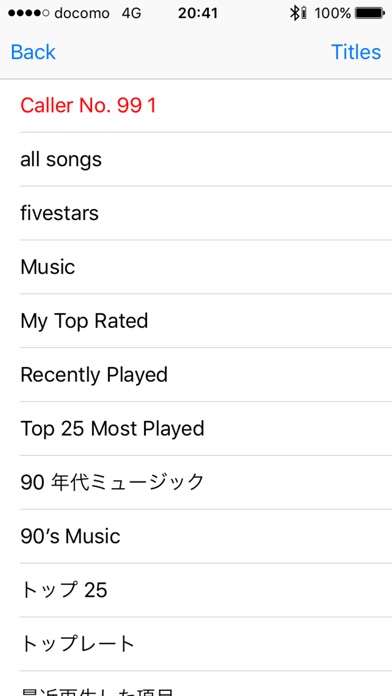Select the 90 年代ミュージック playlist
The height and width of the screenshot is (696, 392).
click(x=196, y=482)
